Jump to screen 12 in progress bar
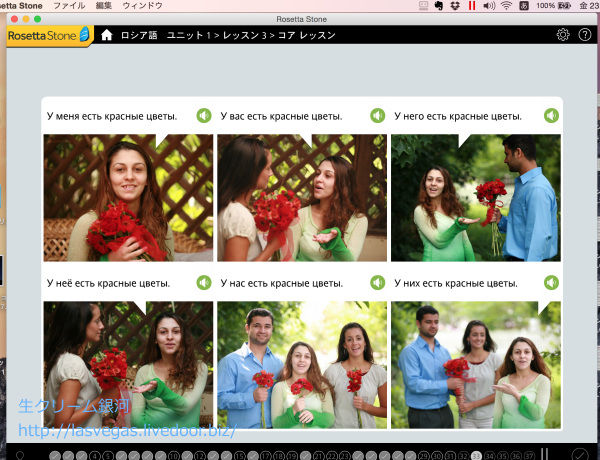 point(200,456)
